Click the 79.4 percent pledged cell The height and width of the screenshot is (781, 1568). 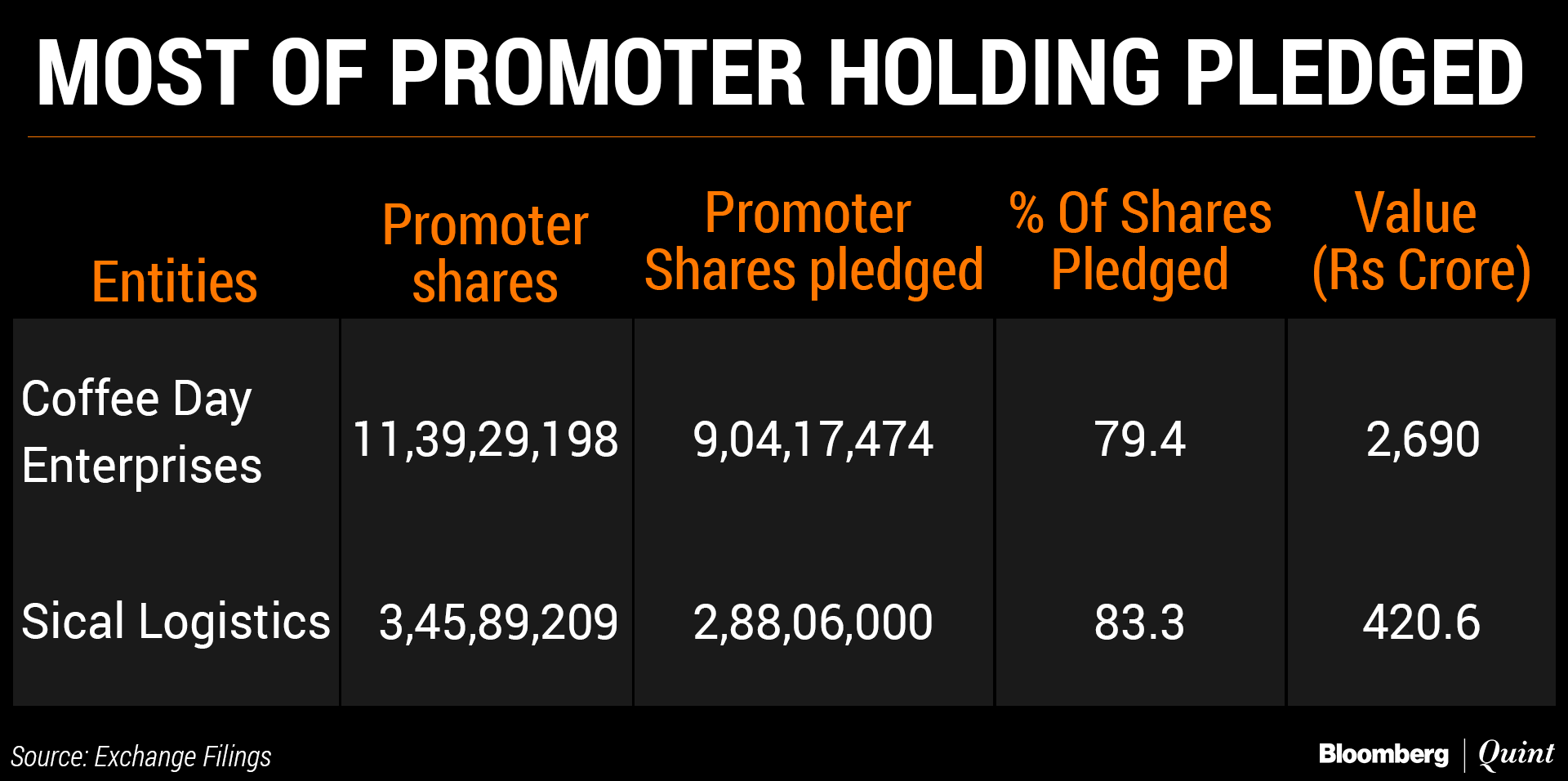tap(1139, 440)
